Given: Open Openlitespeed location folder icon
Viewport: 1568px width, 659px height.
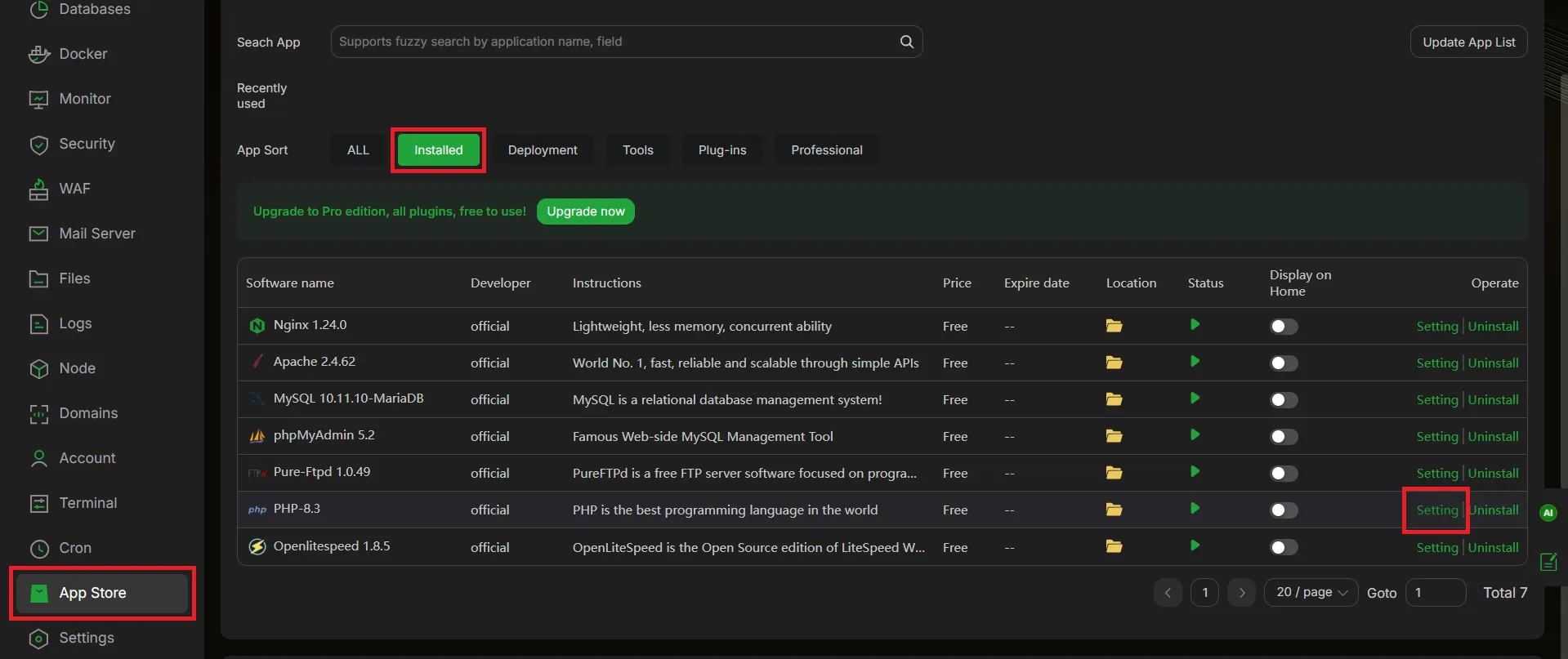Looking at the screenshot, I should click(x=1114, y=546).
